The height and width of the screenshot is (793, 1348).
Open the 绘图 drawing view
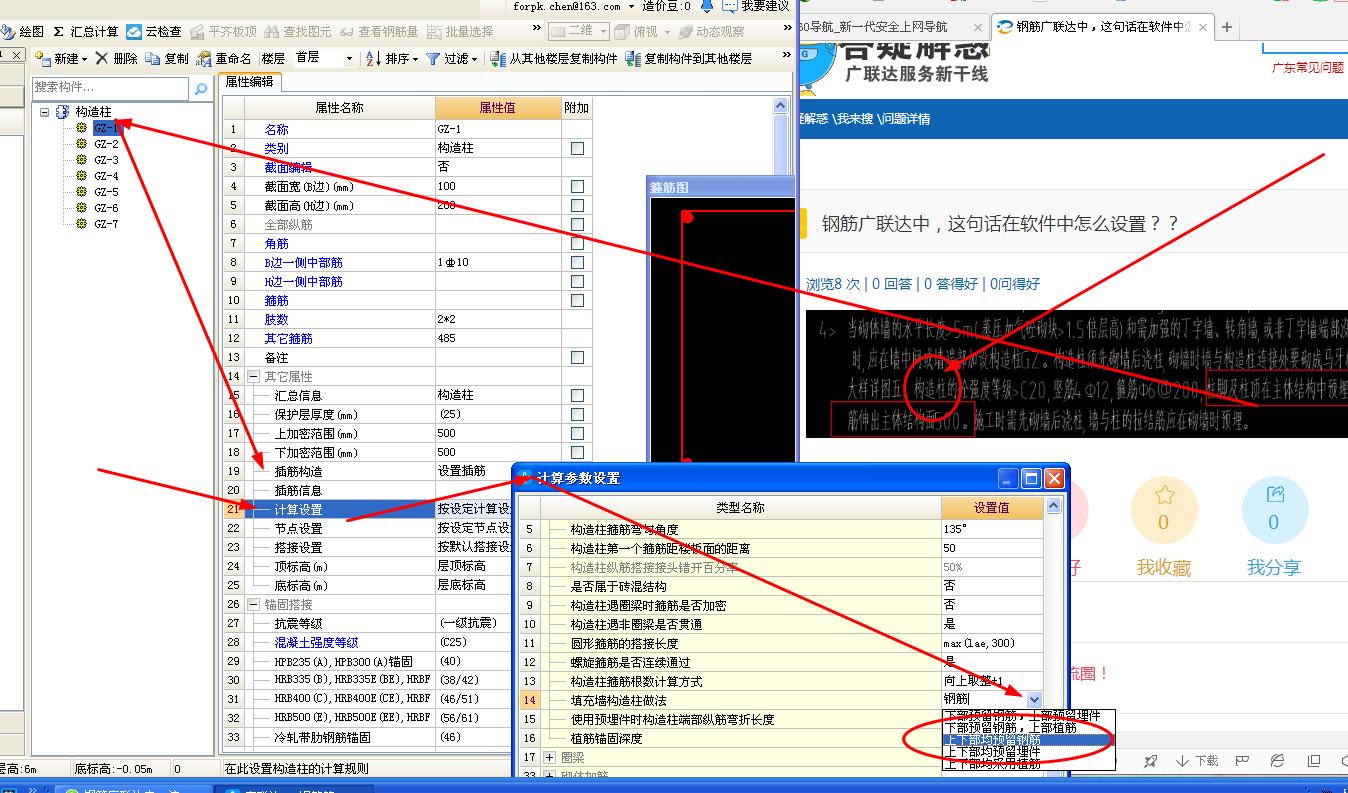(22, 32)
